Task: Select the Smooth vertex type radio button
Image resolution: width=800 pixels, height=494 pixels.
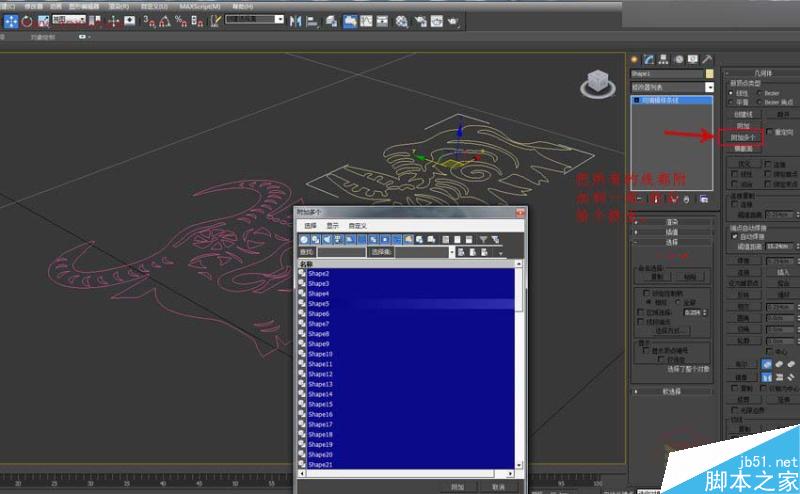Action: click(731, 102)
